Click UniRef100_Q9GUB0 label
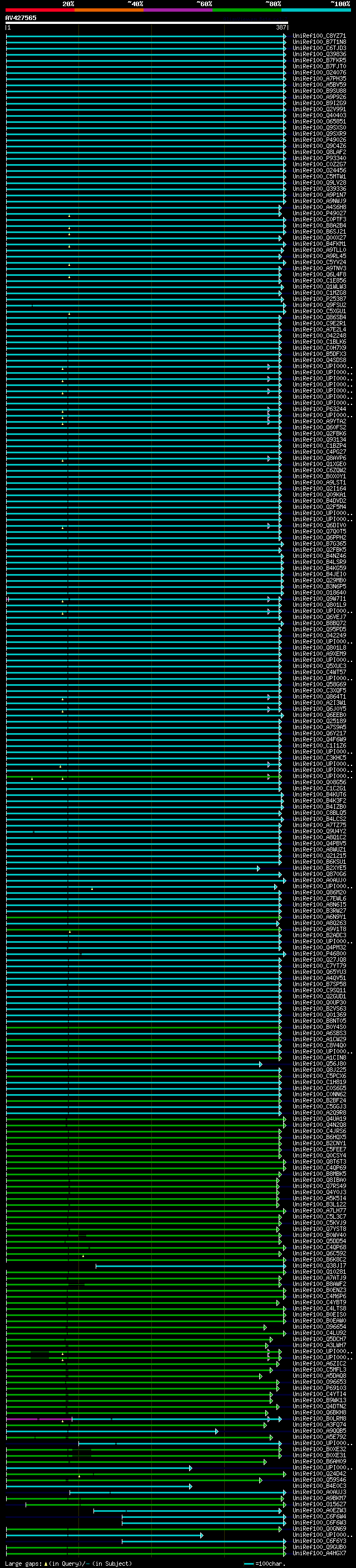Image resolution: width=356 pixels, height=1568 pixels. point(319,1547)
